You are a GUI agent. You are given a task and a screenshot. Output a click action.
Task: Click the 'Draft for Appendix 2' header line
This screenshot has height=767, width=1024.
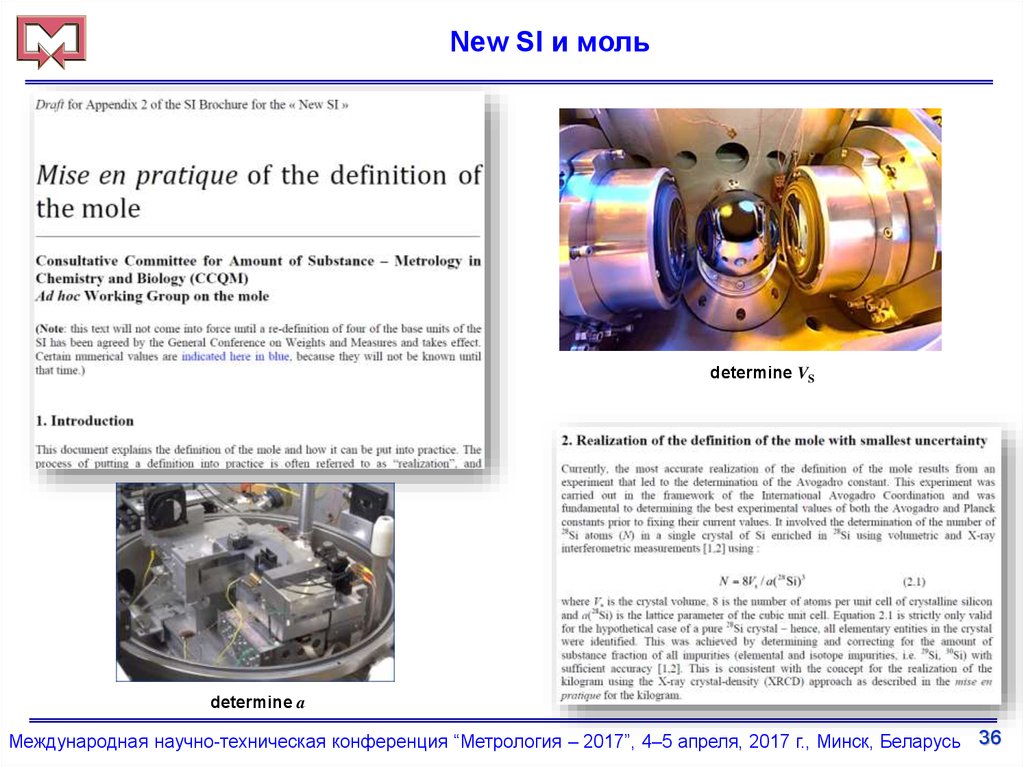tap(192, 104)
